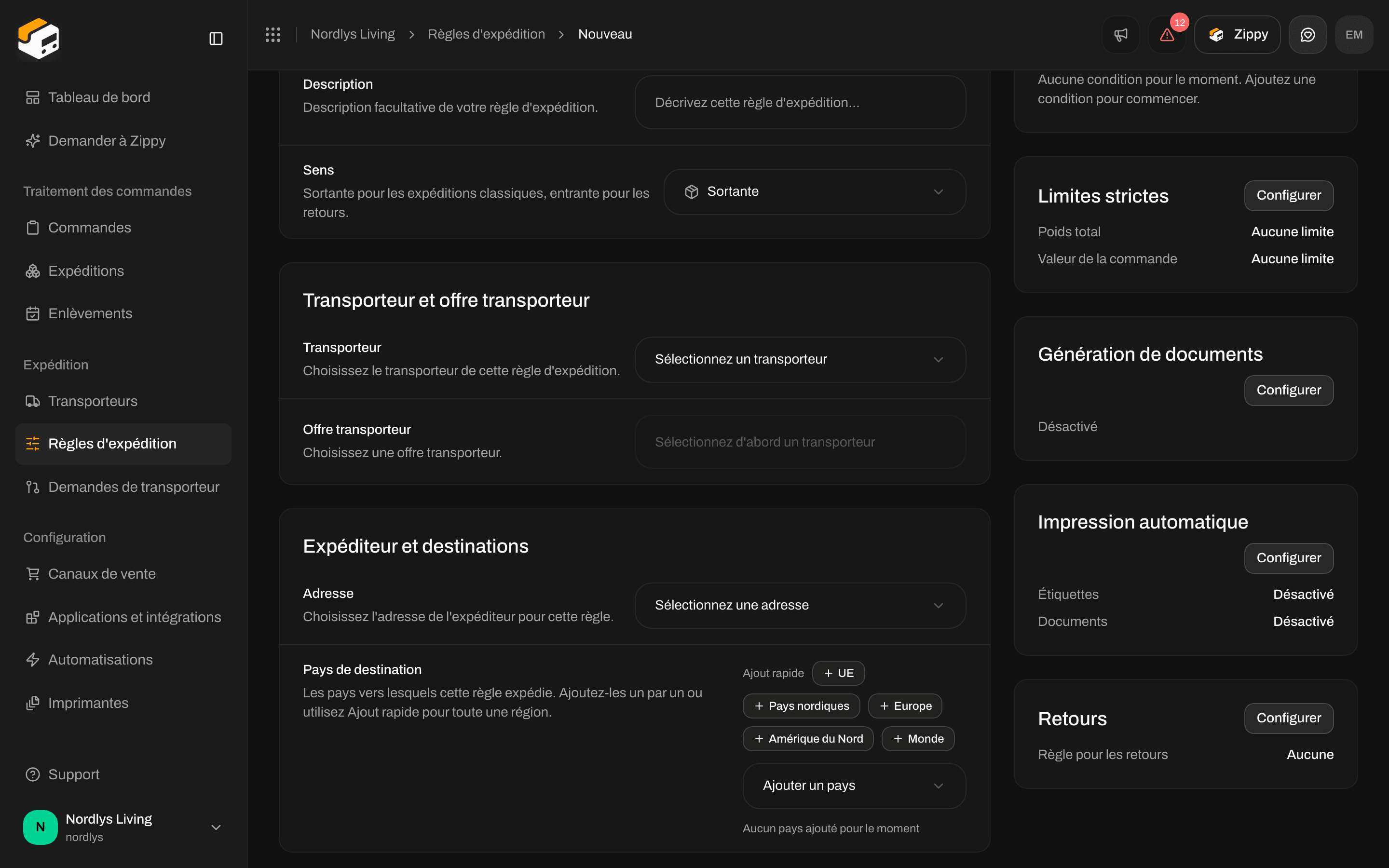Click the Nordlys Living N avatar
1389x868 pixels.
(40, 827)
